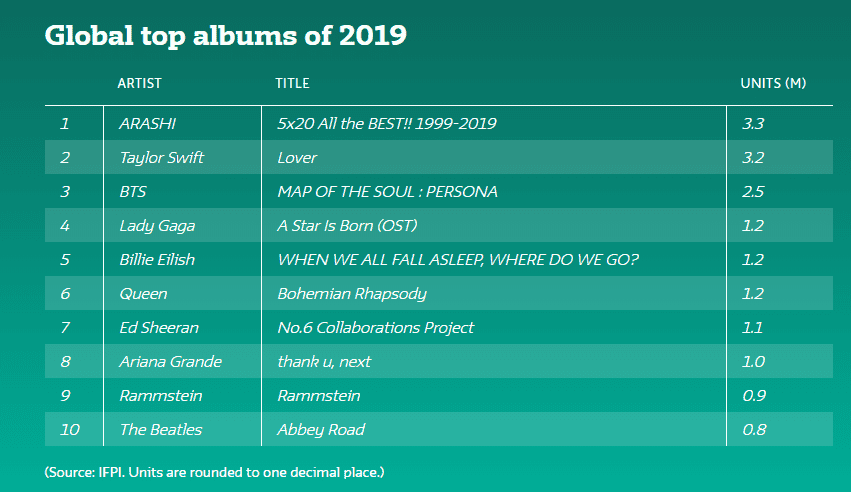Select the BTS artist cell

click(134, 192)
